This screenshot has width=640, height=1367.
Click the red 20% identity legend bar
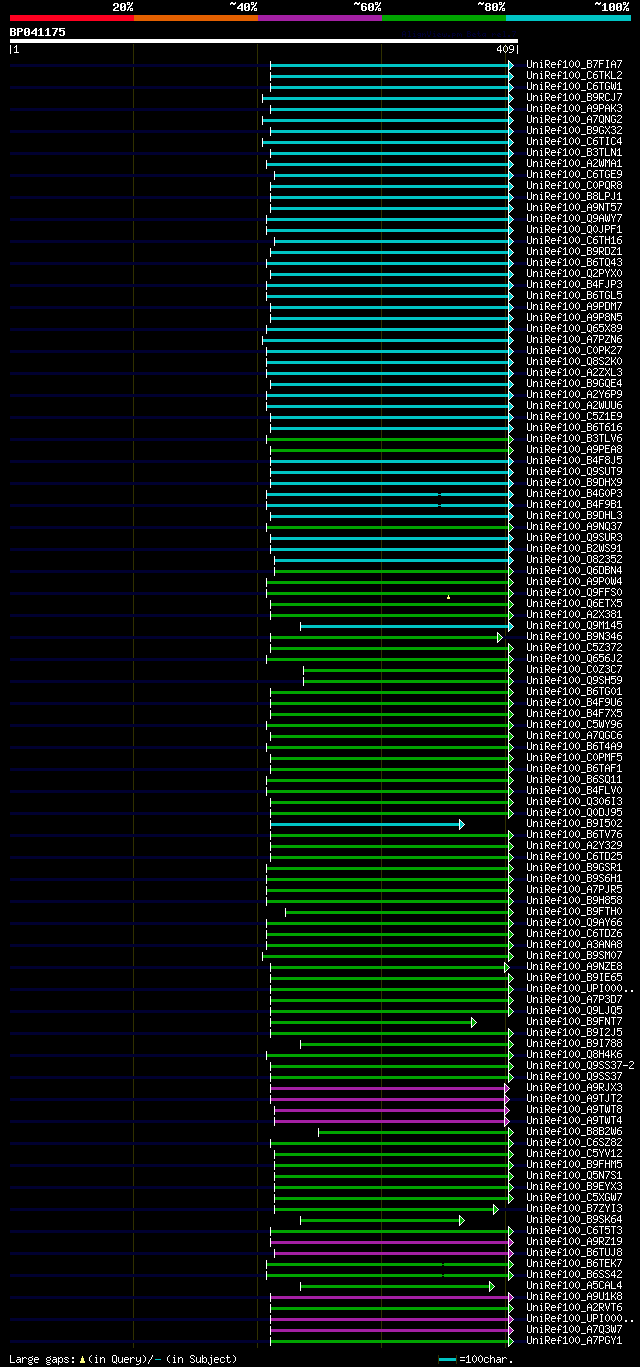(x=72, y=18)
